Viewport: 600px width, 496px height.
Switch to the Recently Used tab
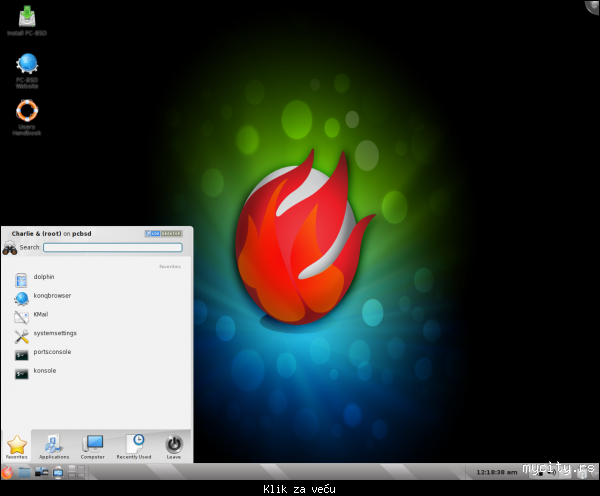pyautogui.click(x=134, y=447)
